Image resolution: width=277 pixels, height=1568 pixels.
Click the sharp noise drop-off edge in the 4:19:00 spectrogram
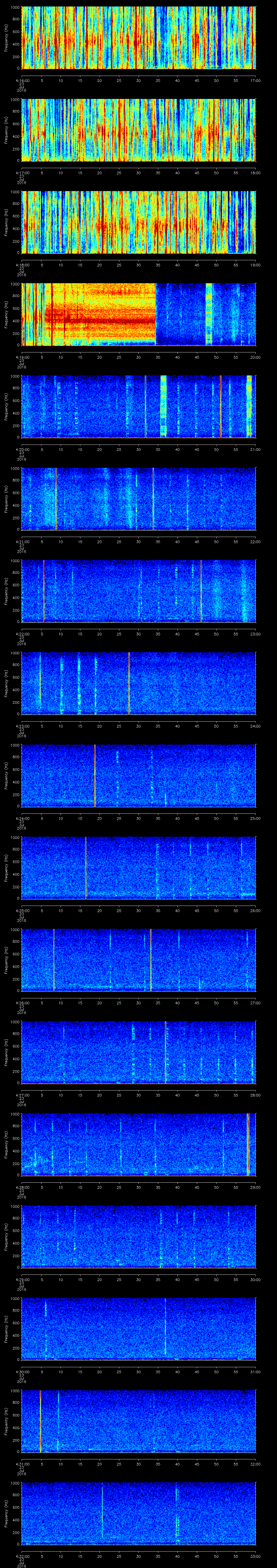156,314
